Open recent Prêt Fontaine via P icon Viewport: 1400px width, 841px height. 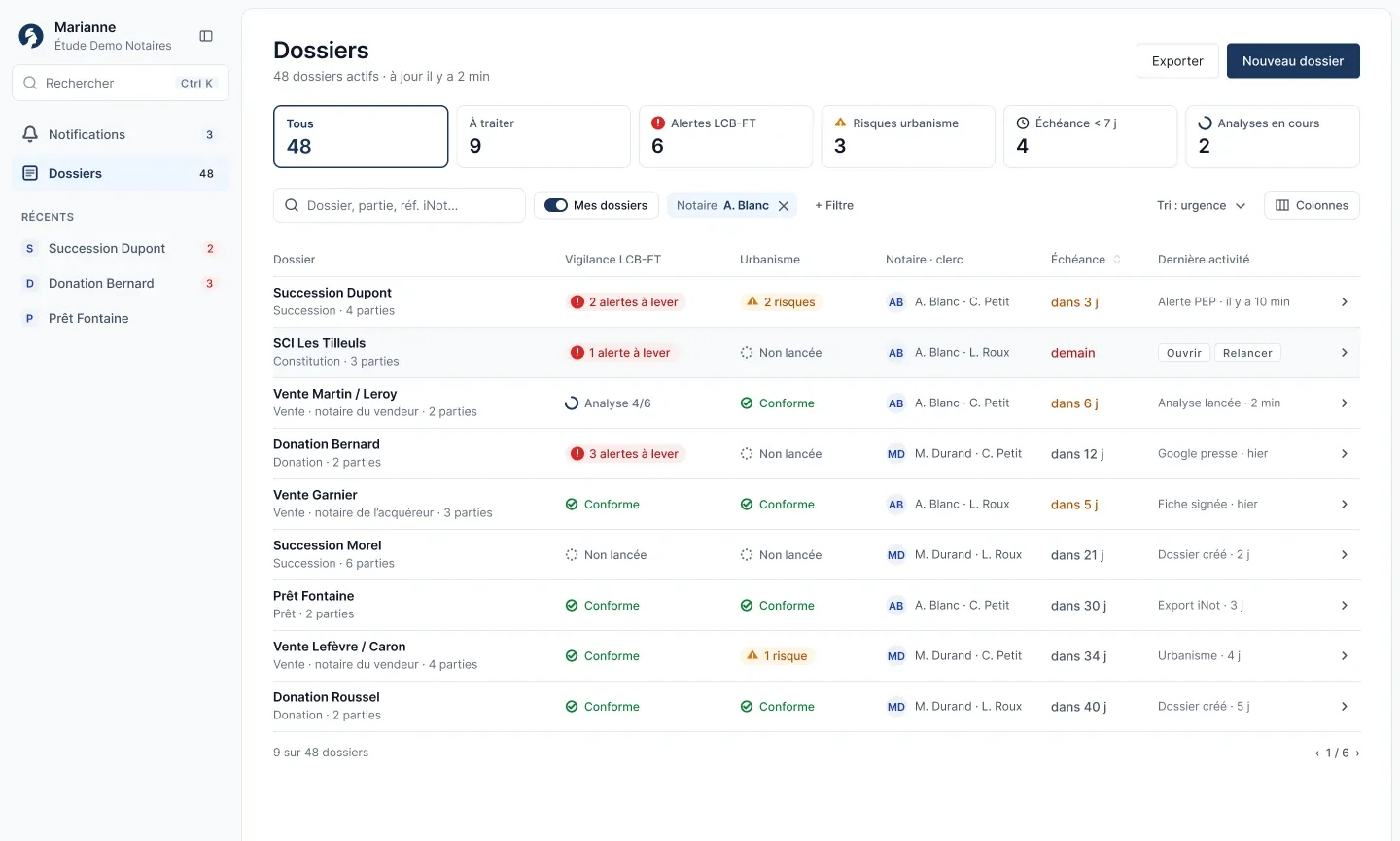(x=30, y=319)
